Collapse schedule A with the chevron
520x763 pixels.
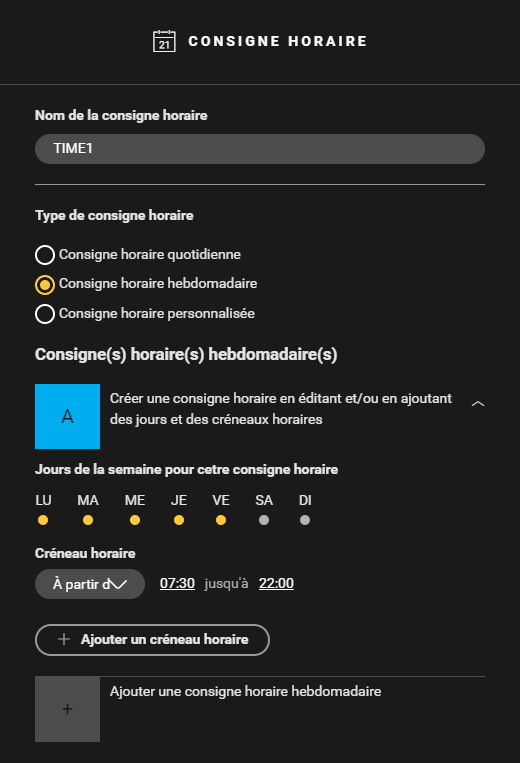(478, 404)
